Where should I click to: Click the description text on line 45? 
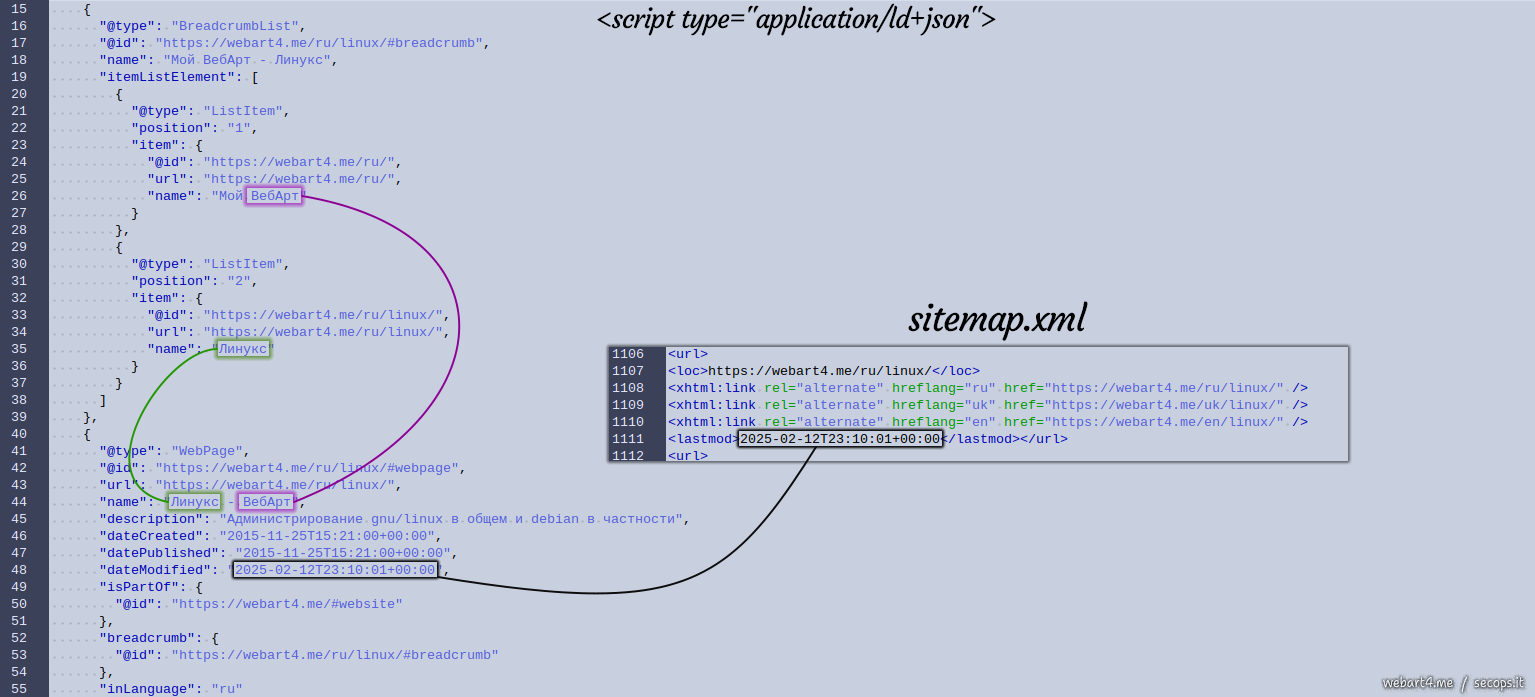coord(451,519)
